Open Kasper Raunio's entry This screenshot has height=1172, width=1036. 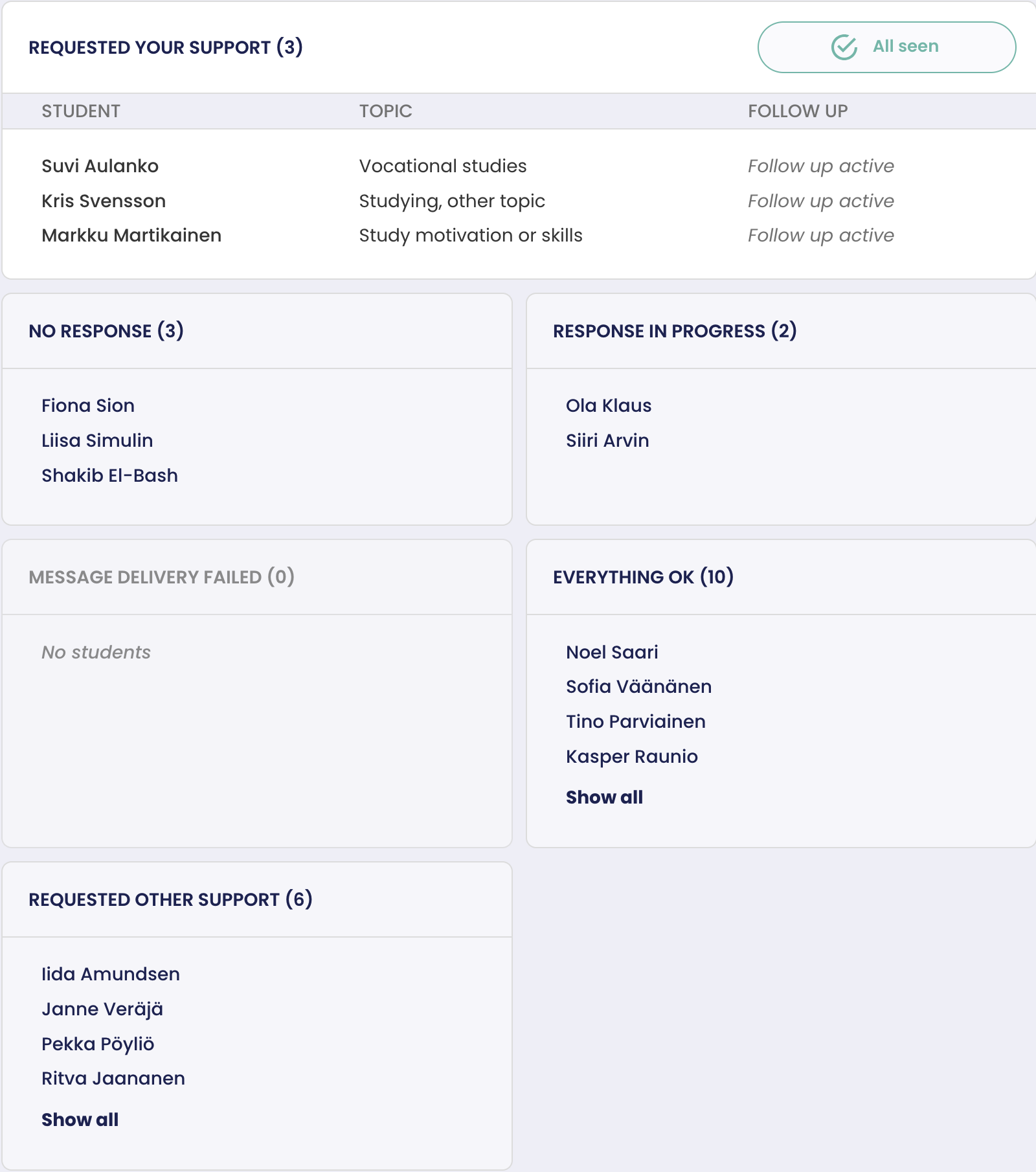coord(631,757)
